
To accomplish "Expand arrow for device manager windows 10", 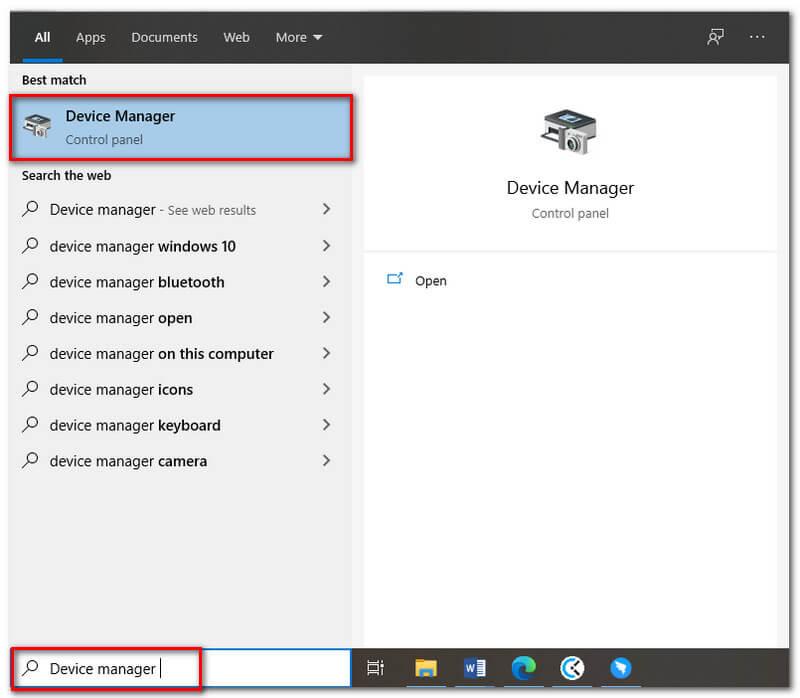I will click(x=326, y=246).
